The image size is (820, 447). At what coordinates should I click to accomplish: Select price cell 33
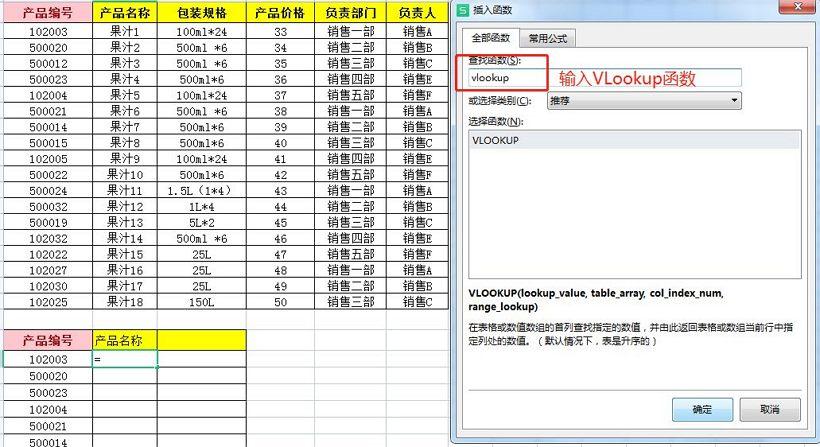pyautogui.click(x=280, y=31)
